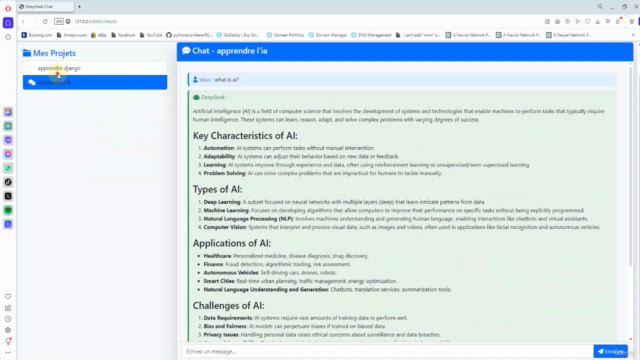Open the DNS Management bookmark
Viewport: 640px width, 360px height.
(x=371, y=35)
